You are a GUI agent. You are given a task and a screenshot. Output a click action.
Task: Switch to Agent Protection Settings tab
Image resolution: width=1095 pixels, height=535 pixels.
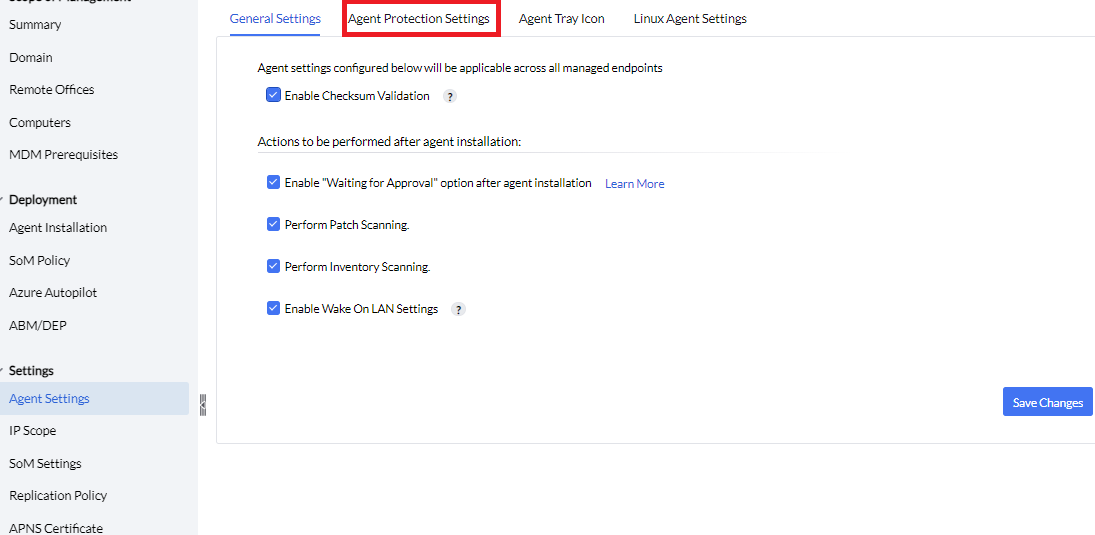[419, 19]
